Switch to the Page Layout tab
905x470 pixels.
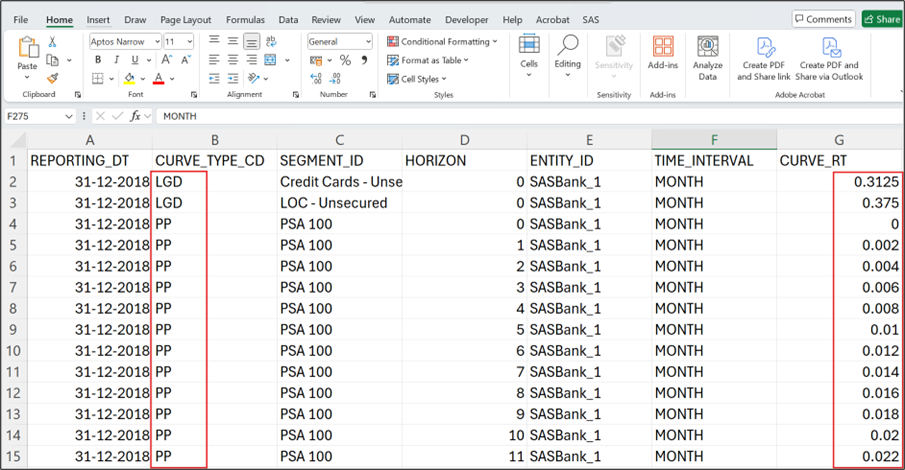tap(185, 20)
